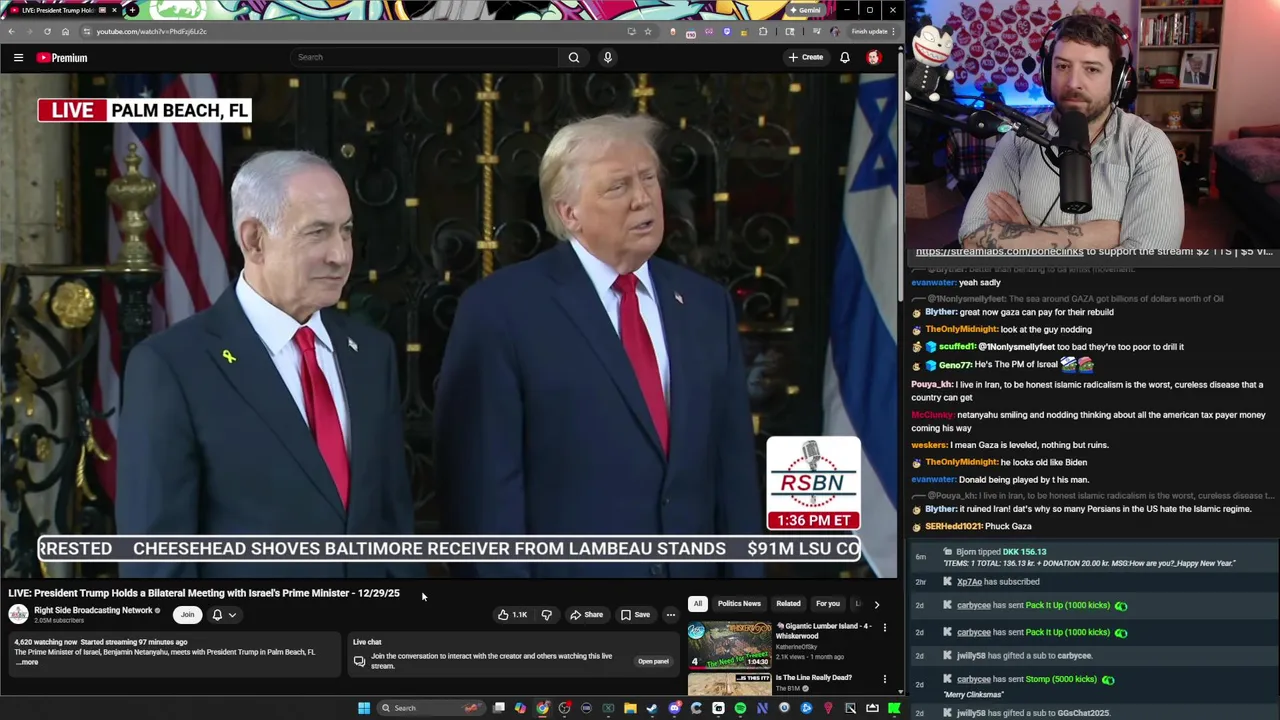Viewport: 1280px width, 720px height.
Task: Open a new browser tab
Action: (132, 10)
